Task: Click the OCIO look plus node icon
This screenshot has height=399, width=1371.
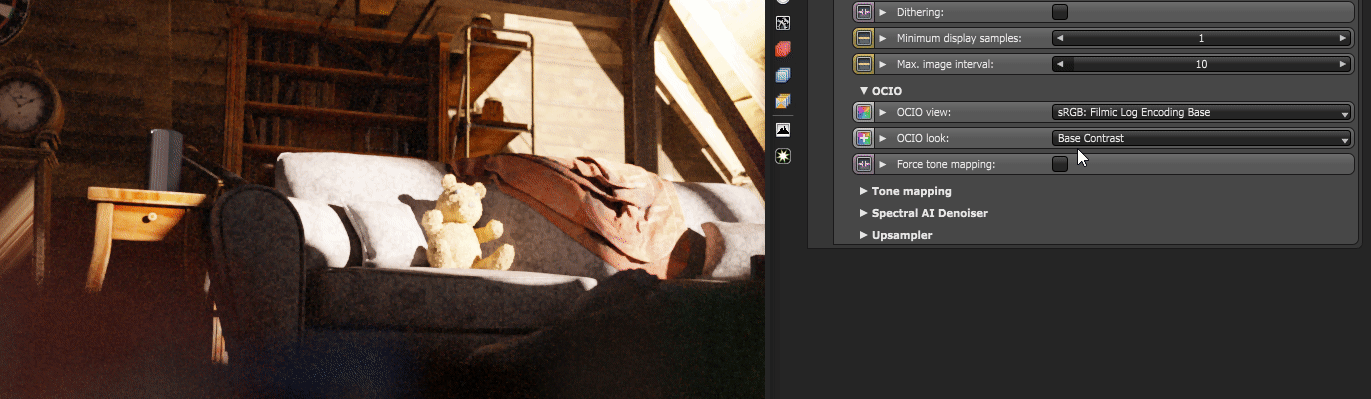Action: click(x=864, y=138)
